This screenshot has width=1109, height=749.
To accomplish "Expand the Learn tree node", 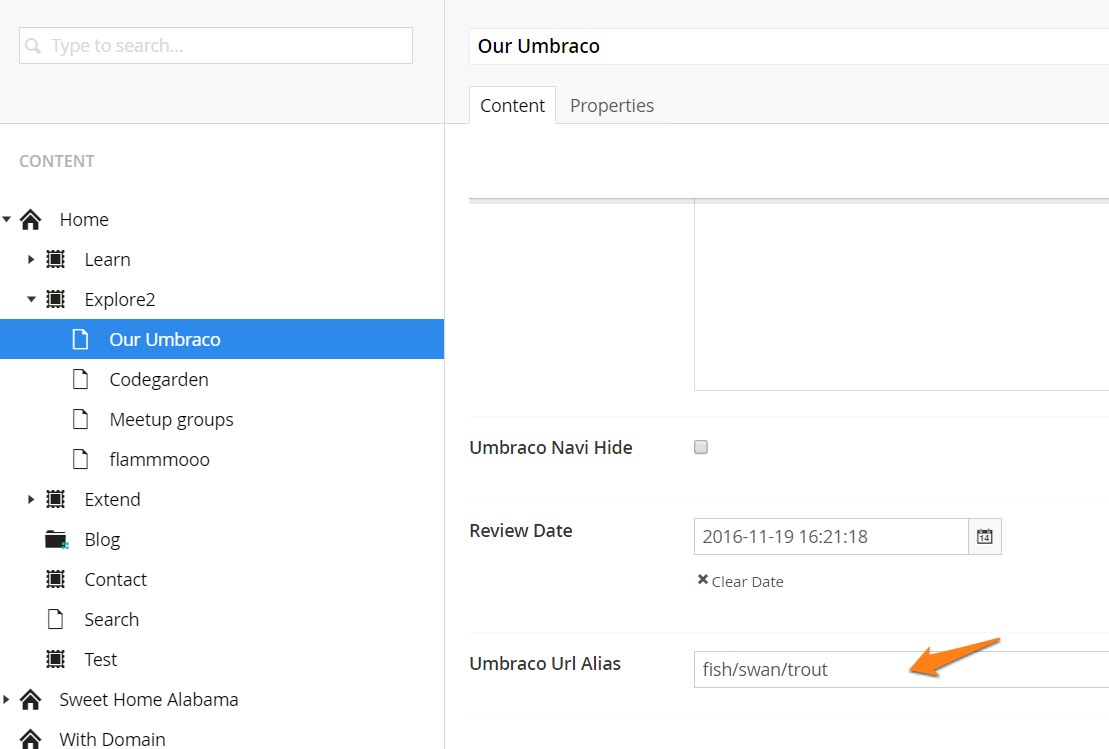I will click(30, 260).
